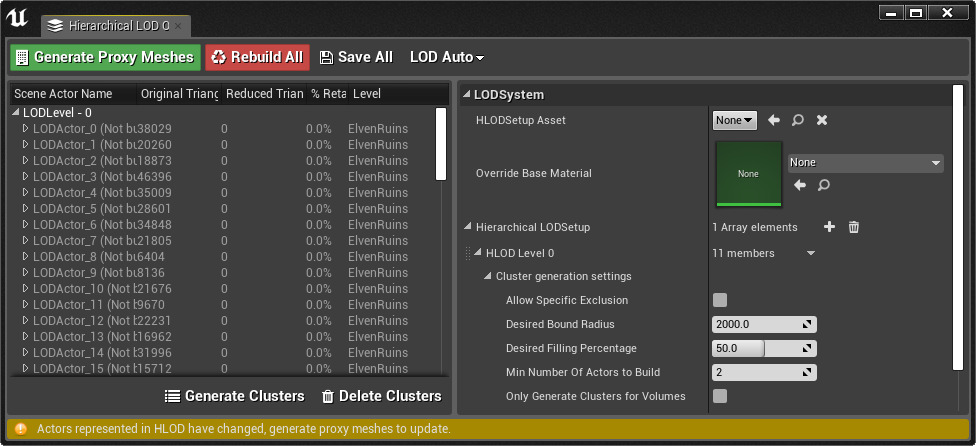Toggle Only Generate Clusters for Volumes
The width and height of the screenshot is (976, 446).
pos(720,396)
